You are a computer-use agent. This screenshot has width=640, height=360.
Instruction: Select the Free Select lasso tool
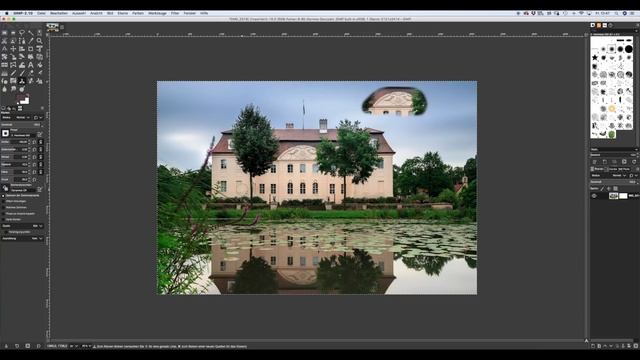22,33
